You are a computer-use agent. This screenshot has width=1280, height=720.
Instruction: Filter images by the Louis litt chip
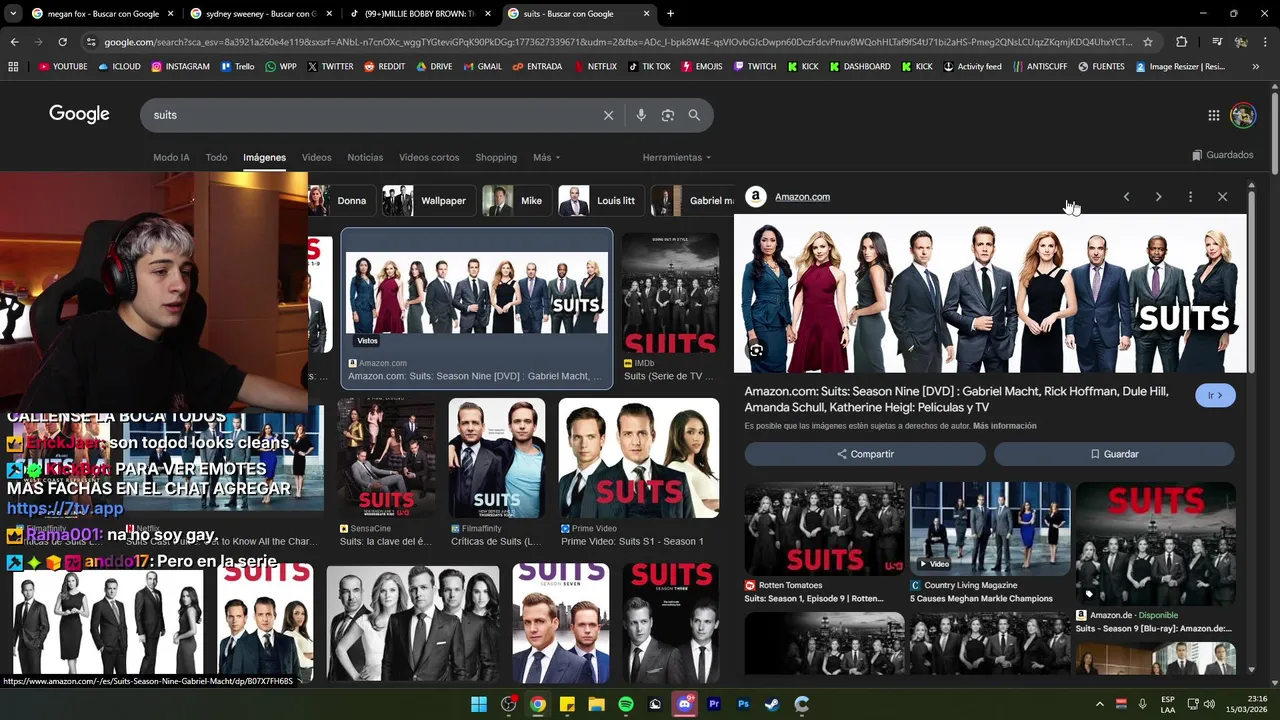point(601,201)
